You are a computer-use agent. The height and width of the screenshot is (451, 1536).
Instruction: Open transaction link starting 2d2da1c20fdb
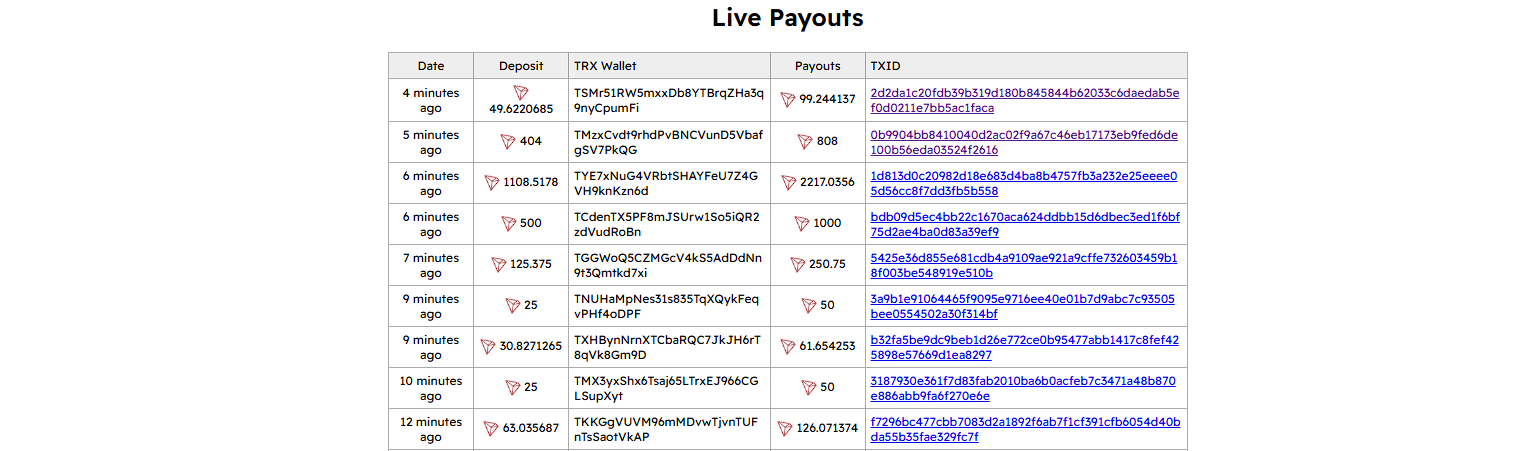pos(1025,100)
